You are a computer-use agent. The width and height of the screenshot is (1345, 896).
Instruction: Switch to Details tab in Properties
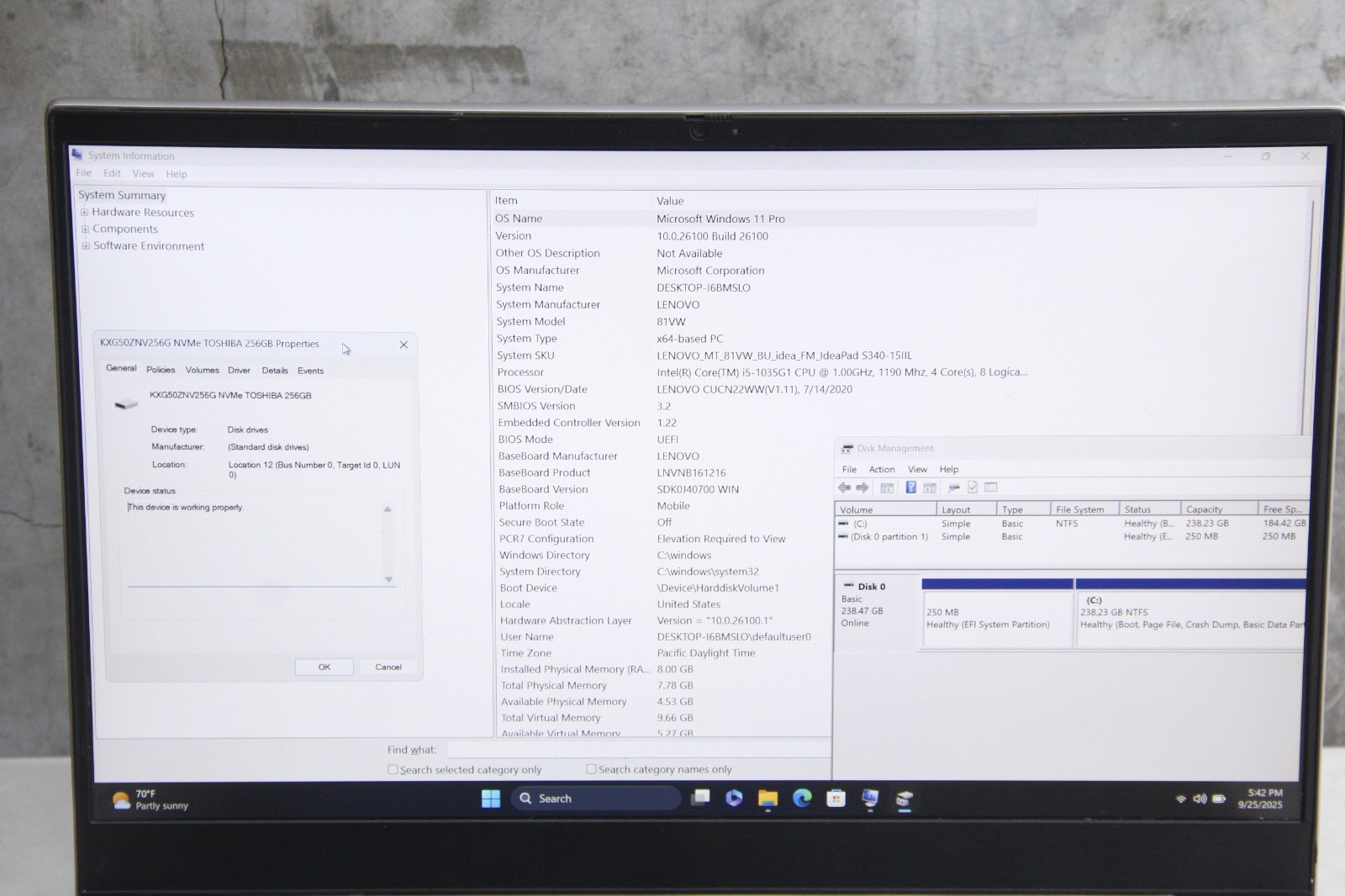(275, 370)
